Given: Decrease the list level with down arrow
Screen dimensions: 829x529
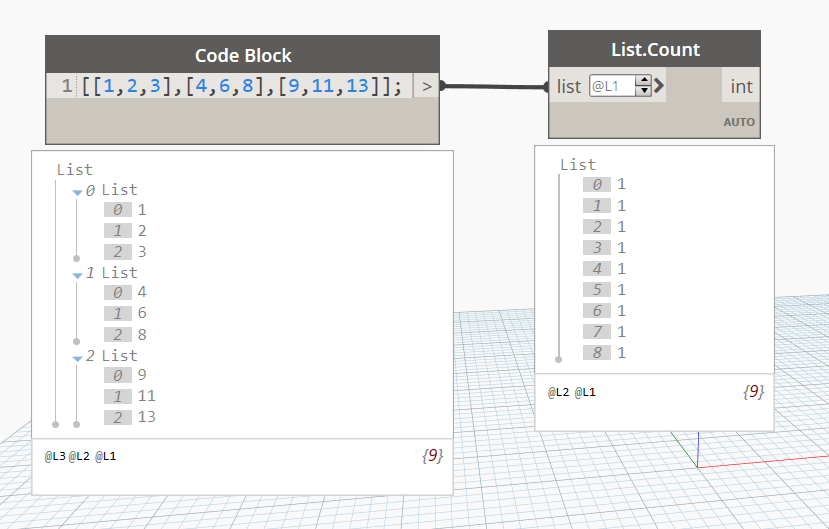Looking at the screenshot, I should point(643,91).
